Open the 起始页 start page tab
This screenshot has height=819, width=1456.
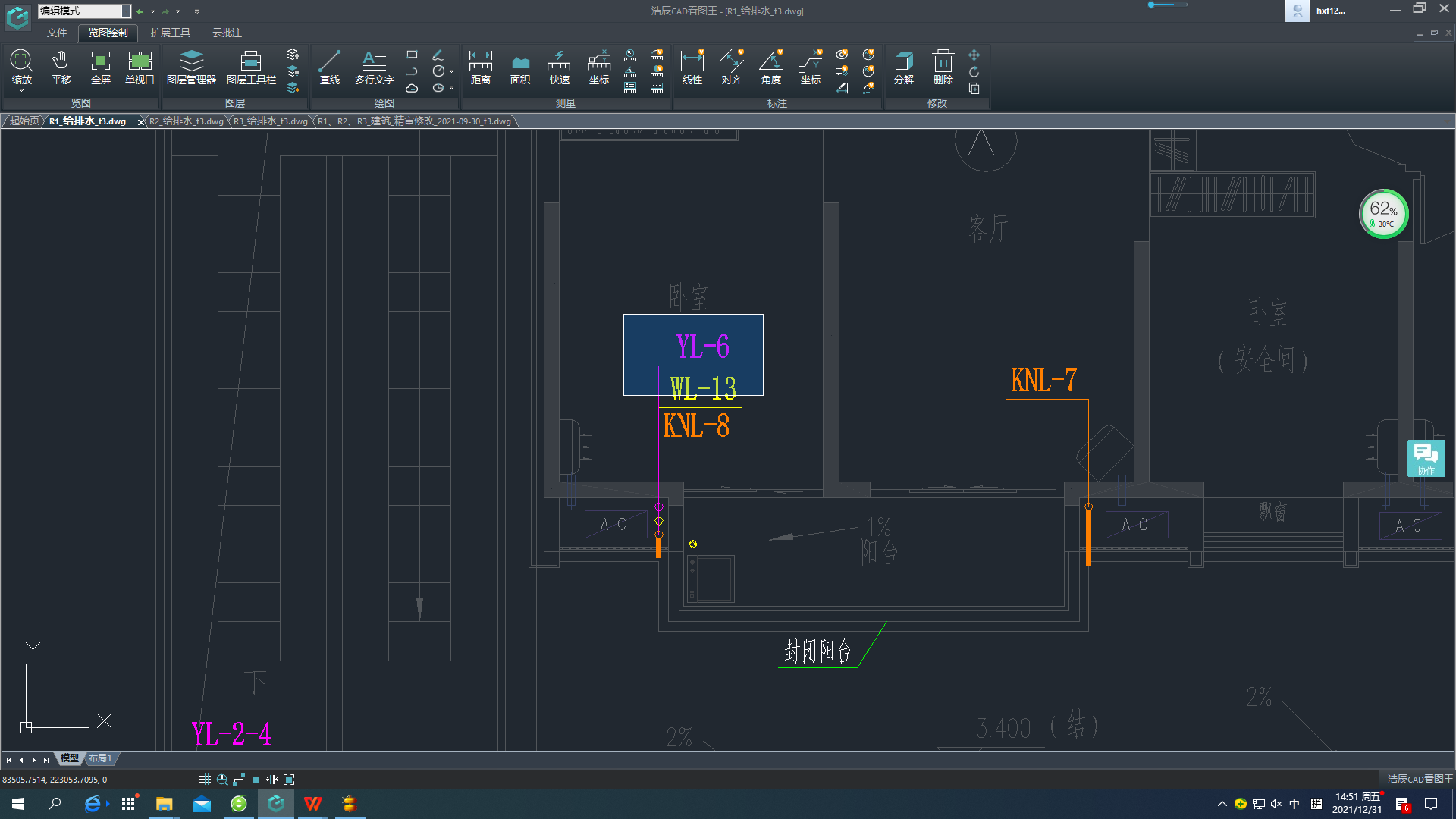[24, 121]
